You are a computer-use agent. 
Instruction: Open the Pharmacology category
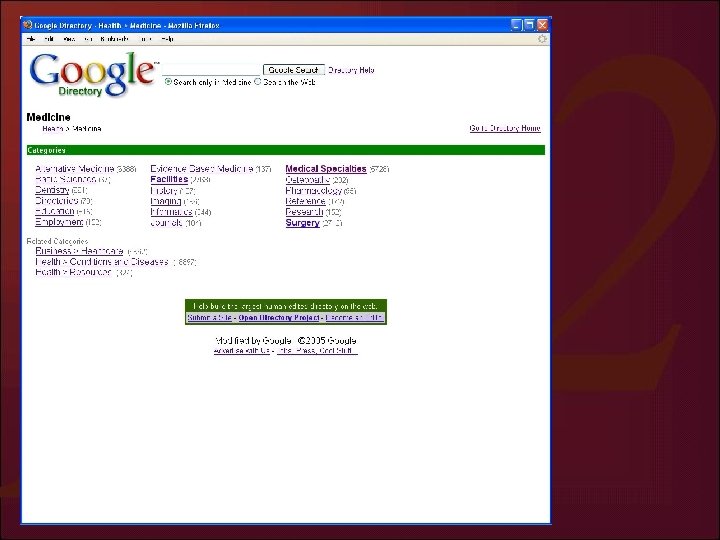(314, 190)
